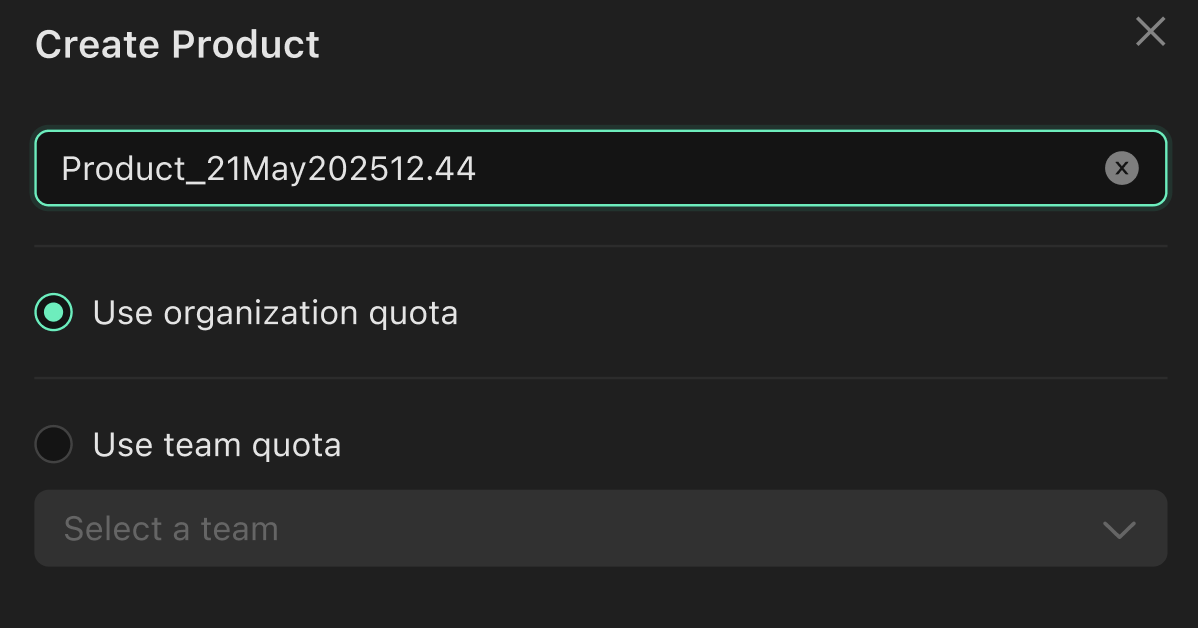
Task: Click the product name input field
Action: click(x=600, y=169)
